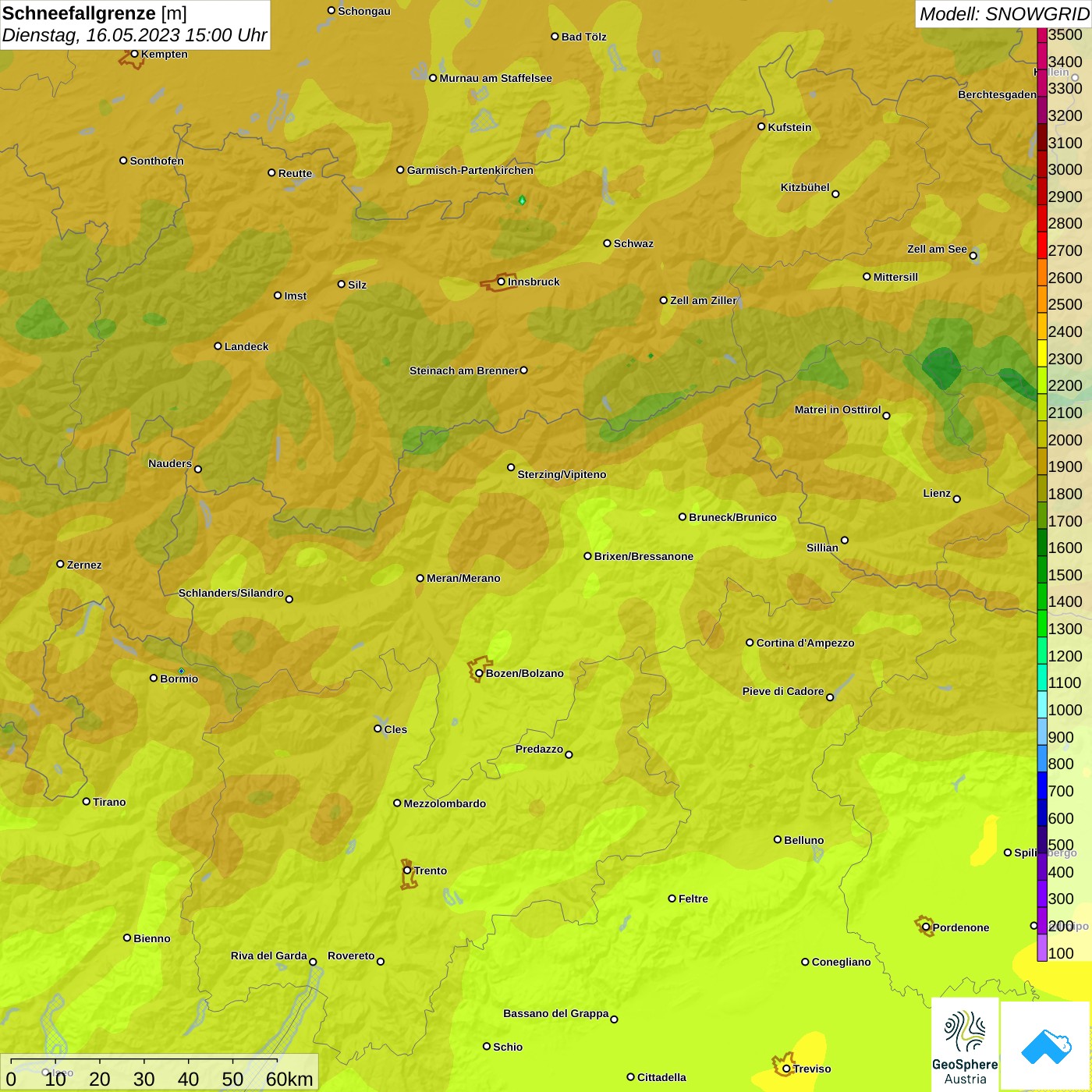The height and width of the screenshot is (1092, 1092).
Task: Click the 'Modell: SNOWGRID' label
Action: click(1004, 14)
